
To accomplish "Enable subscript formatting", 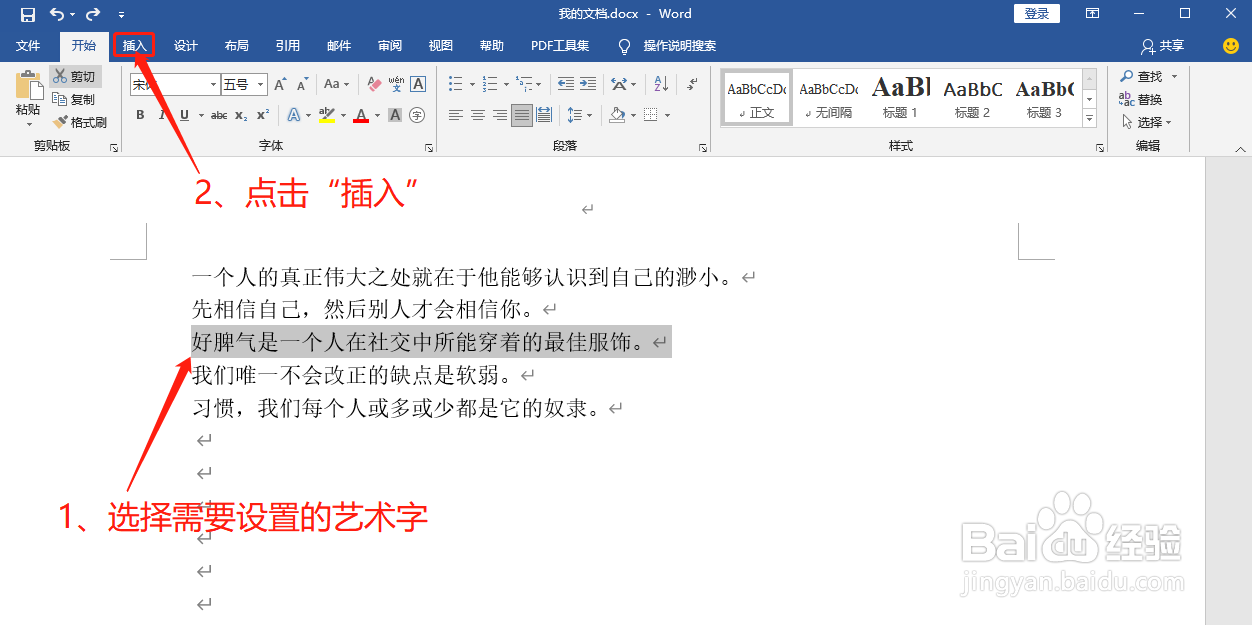I will click(x=240, y=115).
